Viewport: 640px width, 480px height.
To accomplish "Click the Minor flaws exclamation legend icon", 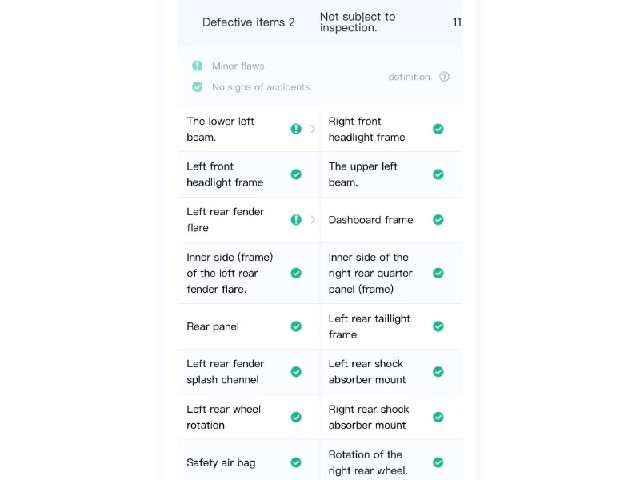I will 197,66.
